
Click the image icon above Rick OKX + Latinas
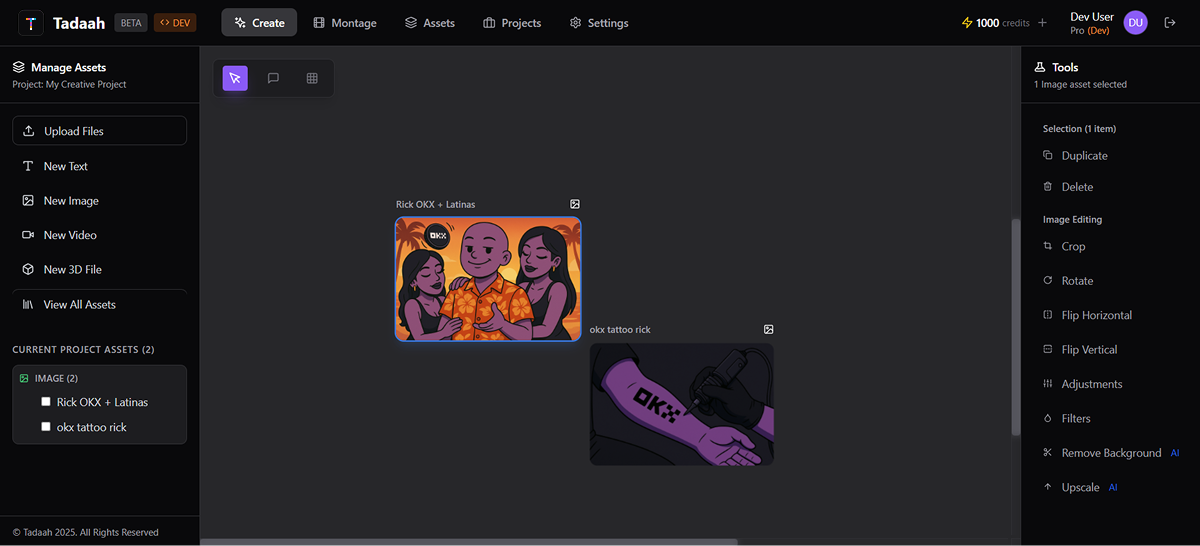click(575, 204)
